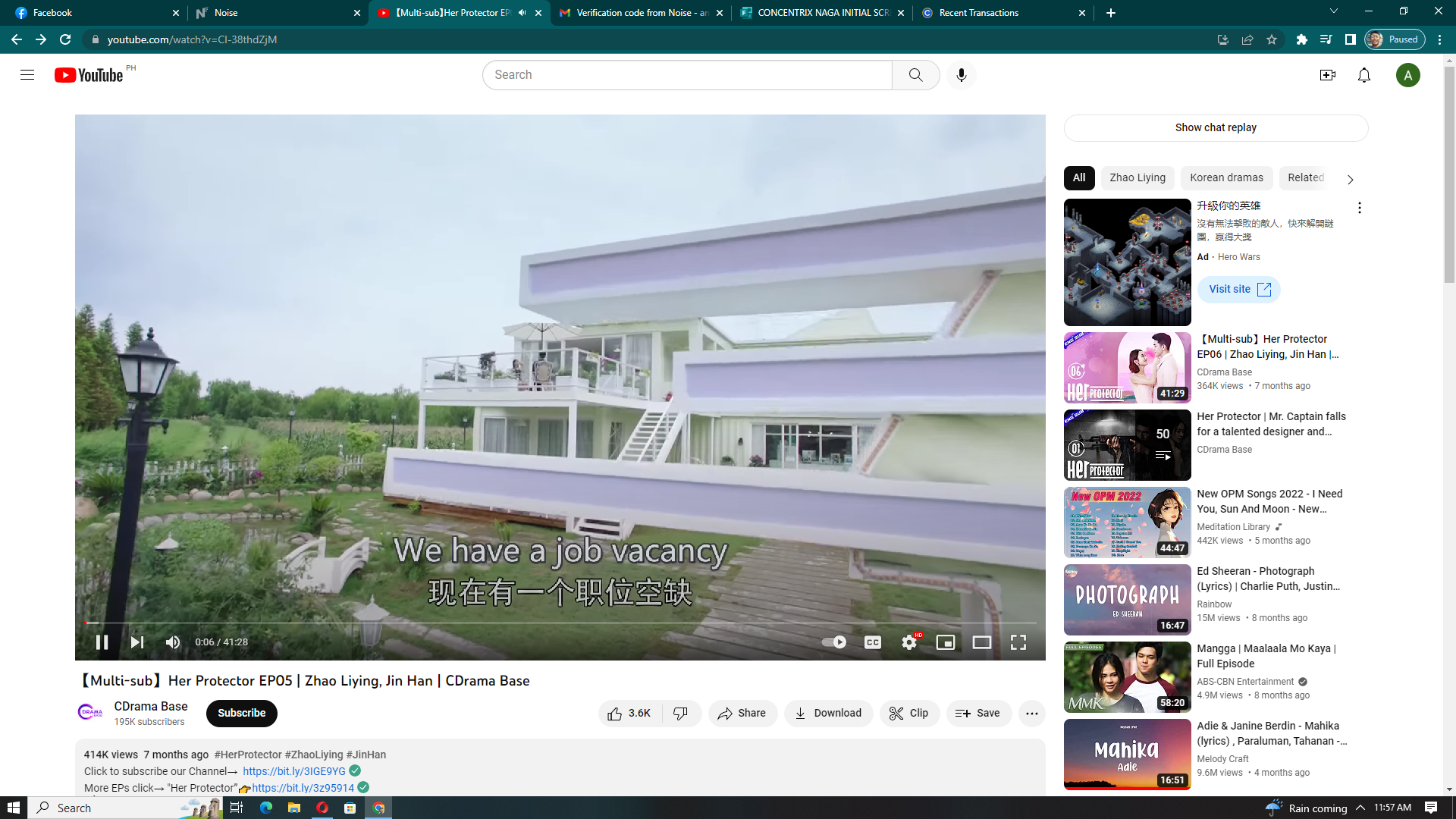This screenshot has width=1456, height=819.
Task: Switch to the Gmail verification code tab
Action: point(640,13)
